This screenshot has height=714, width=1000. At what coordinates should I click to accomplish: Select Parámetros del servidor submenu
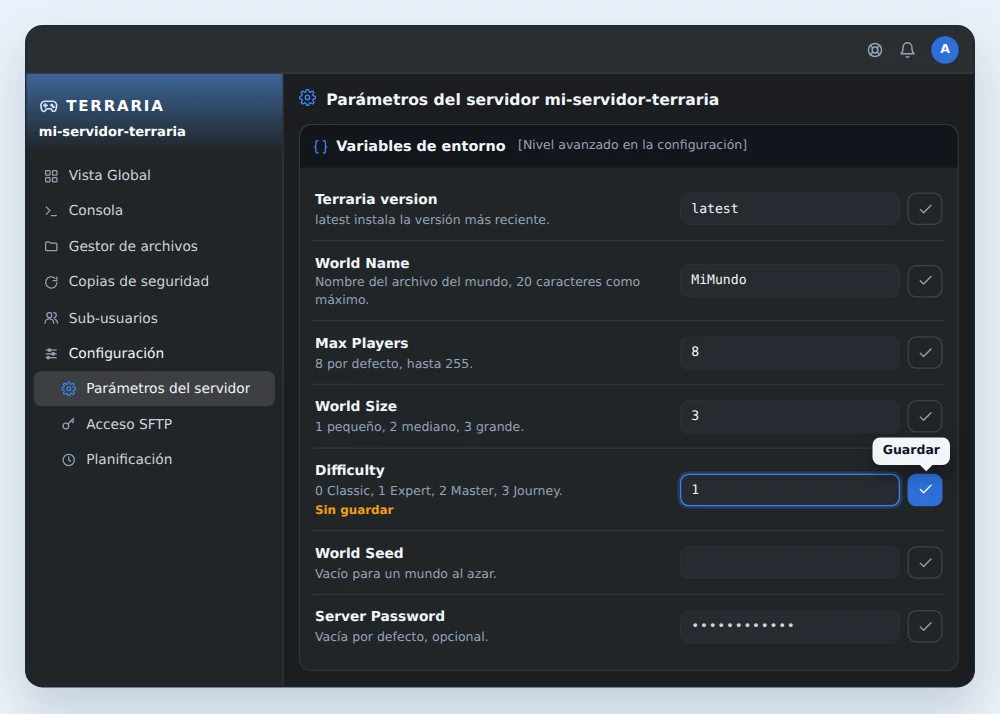(x=154, y=388)
